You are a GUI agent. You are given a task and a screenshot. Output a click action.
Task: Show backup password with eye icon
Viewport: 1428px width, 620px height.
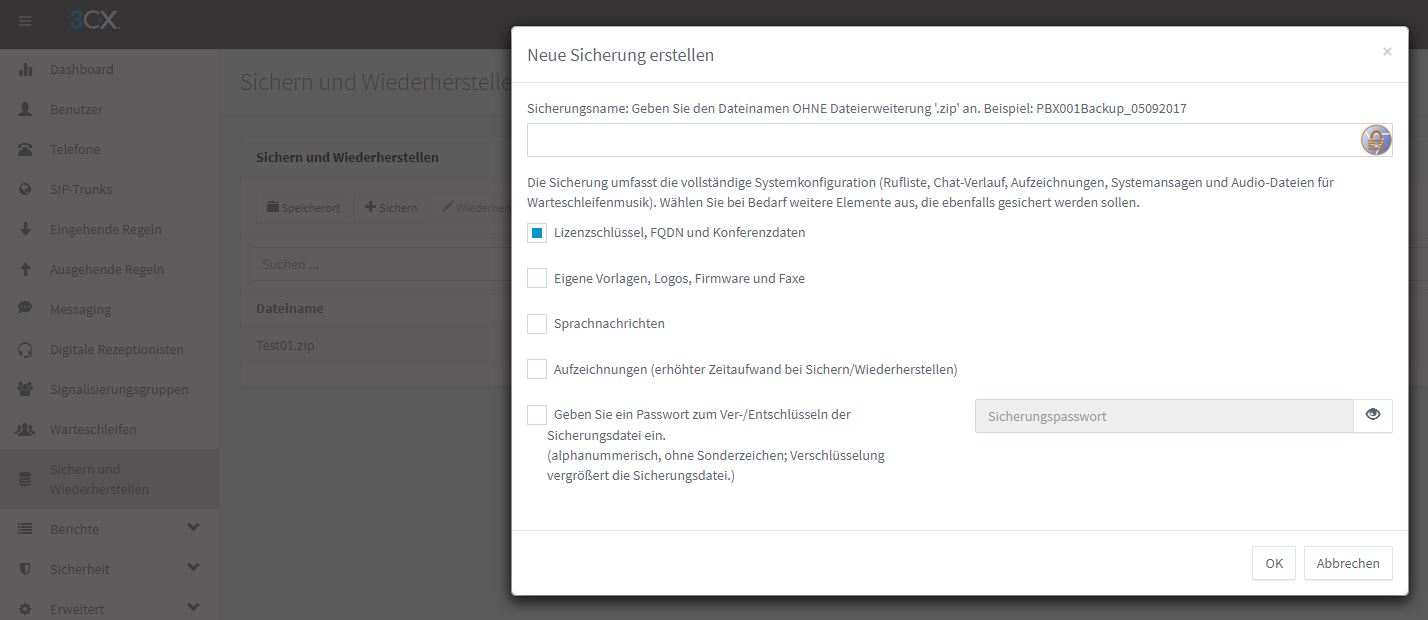point(1372,415)
